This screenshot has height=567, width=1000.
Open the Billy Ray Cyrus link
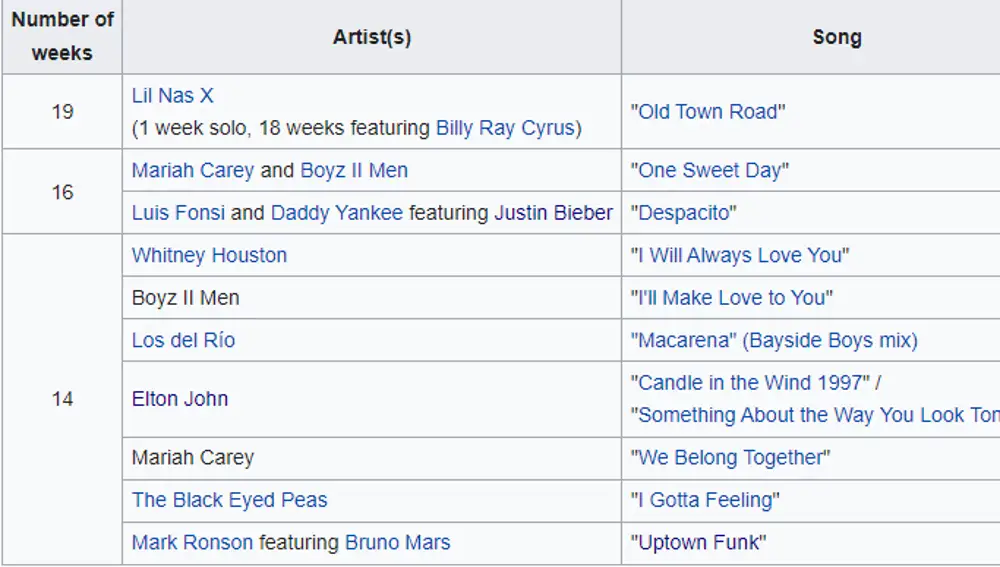coord(505,128)
